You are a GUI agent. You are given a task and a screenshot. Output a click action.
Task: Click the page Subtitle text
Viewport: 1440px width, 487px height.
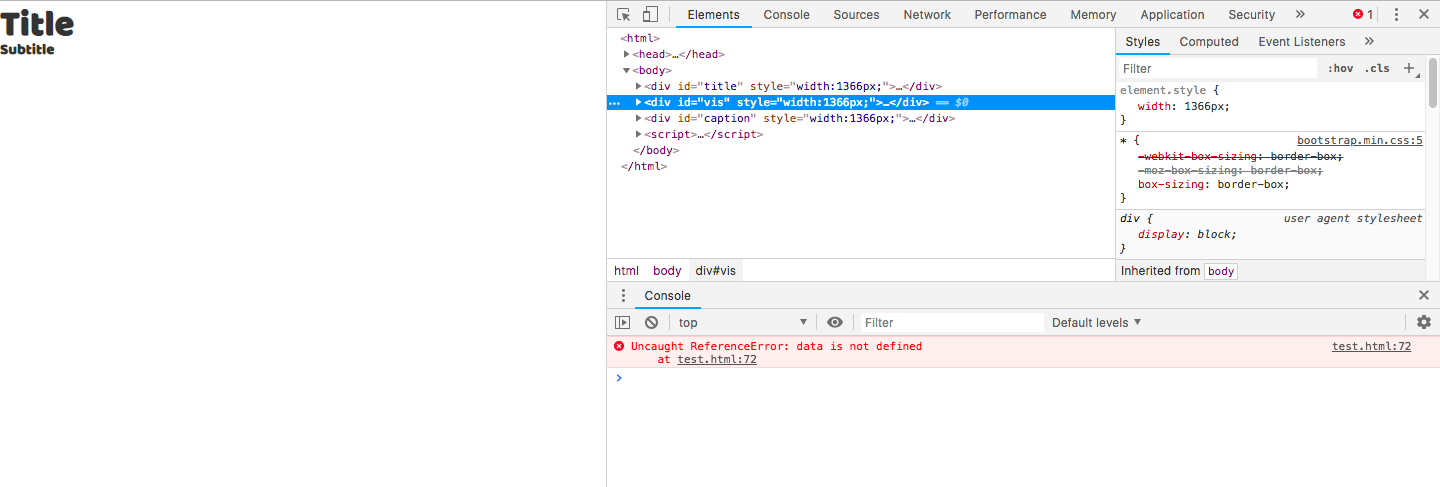[x=27, y=49]
